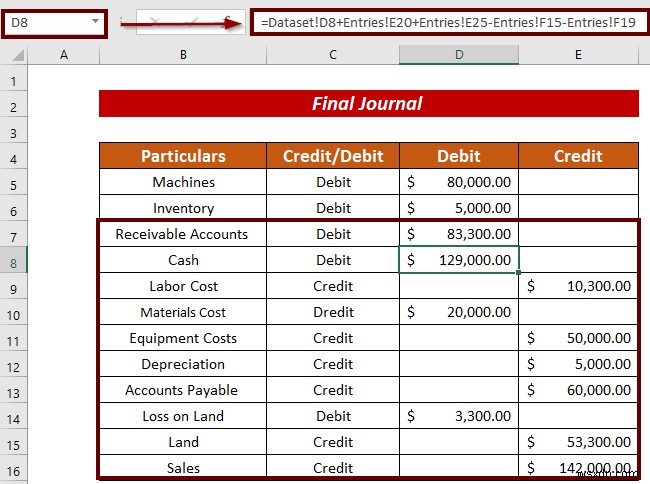The image size is (650, 484).
Task: Select column D header
Action: 459,55
